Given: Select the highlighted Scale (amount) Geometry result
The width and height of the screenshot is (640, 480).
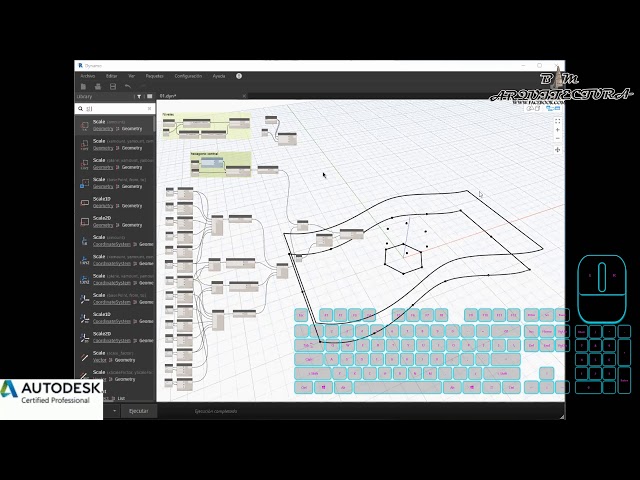Looking at the screenshot, I should (114, 125).
